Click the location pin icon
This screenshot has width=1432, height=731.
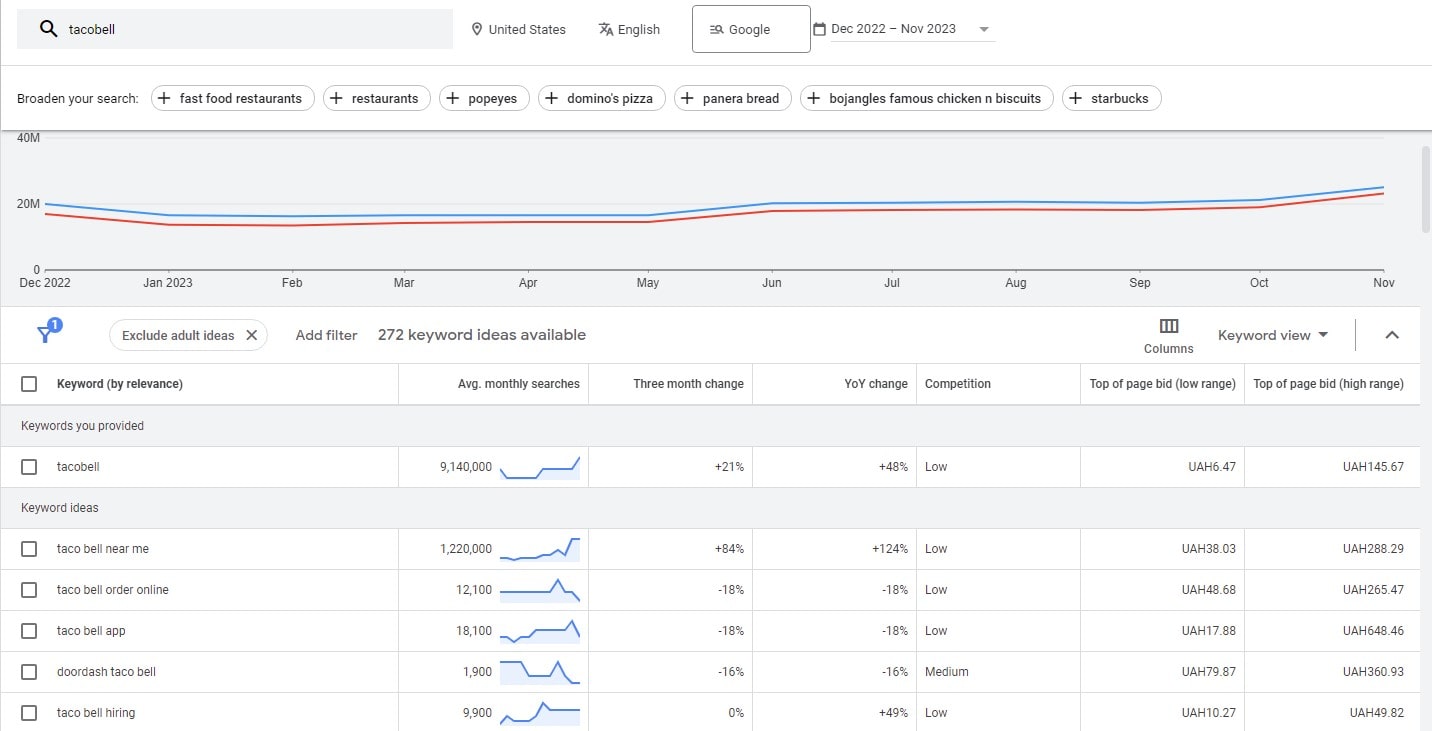[x=477, y=29]
